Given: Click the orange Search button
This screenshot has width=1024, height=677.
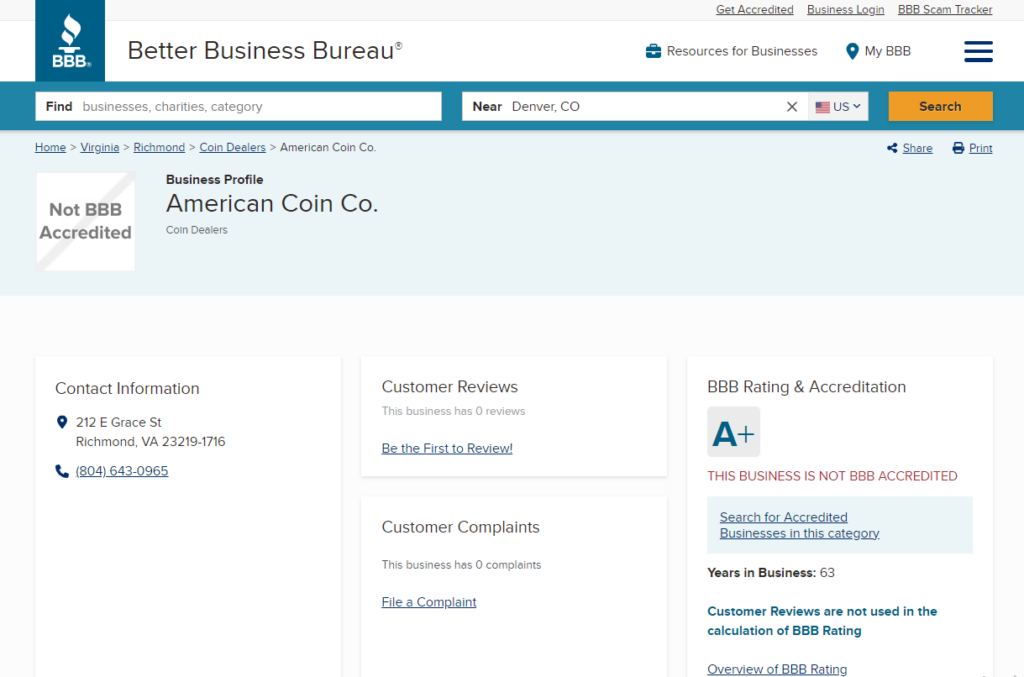Looking at the screenshot, I should coord(940,106).
